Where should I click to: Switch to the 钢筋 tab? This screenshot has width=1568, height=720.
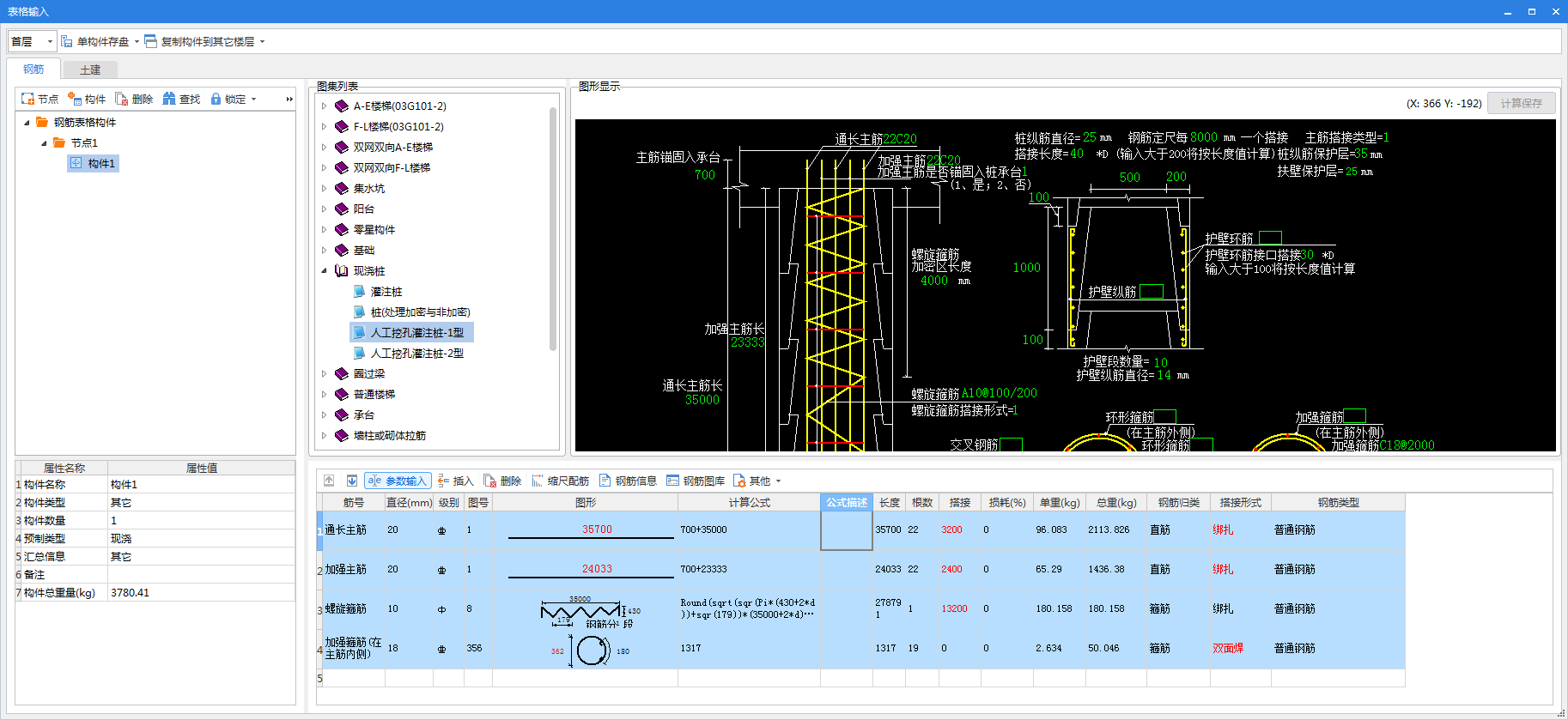33,69
